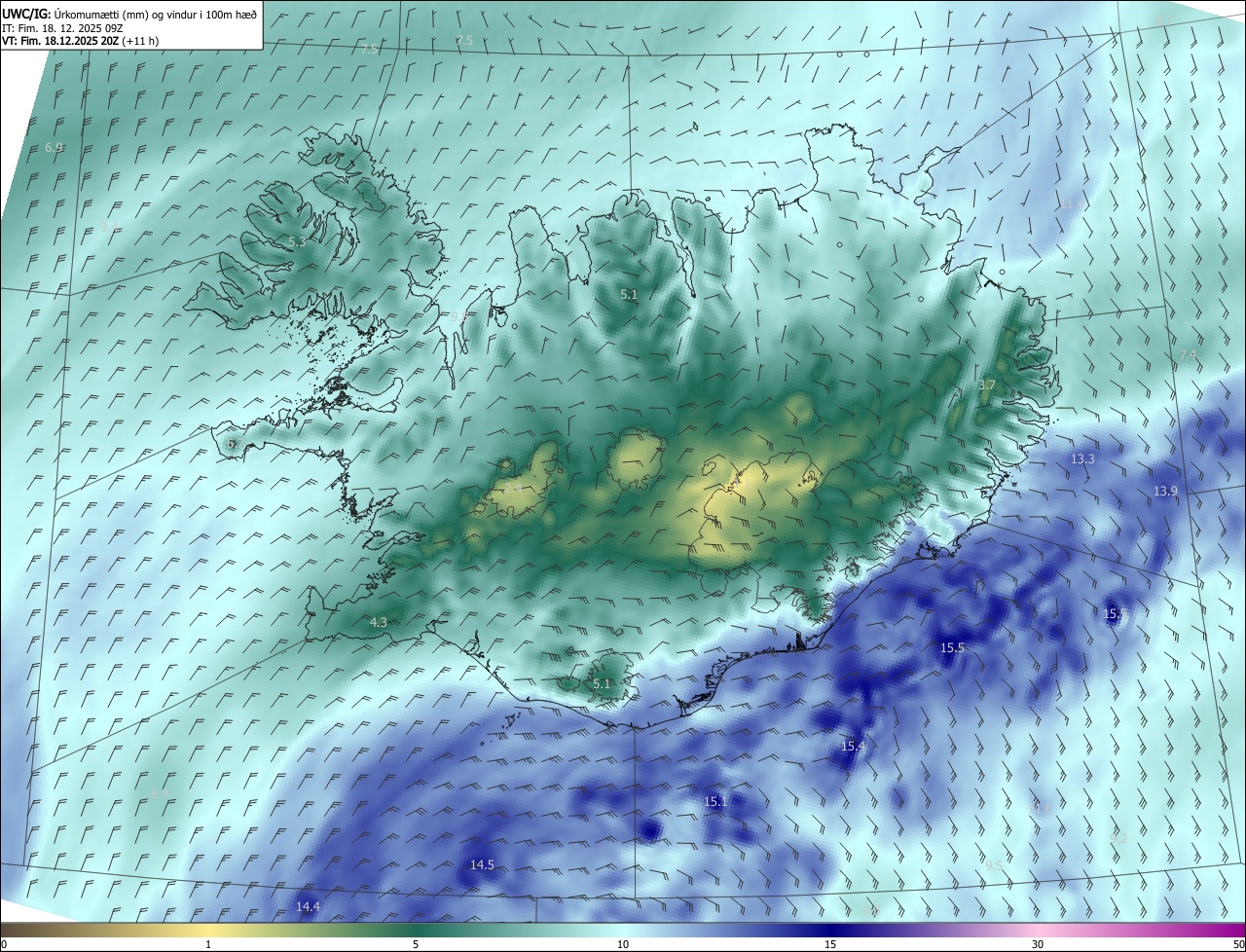Pick the yellow segment of the color scale

(207, 931)
